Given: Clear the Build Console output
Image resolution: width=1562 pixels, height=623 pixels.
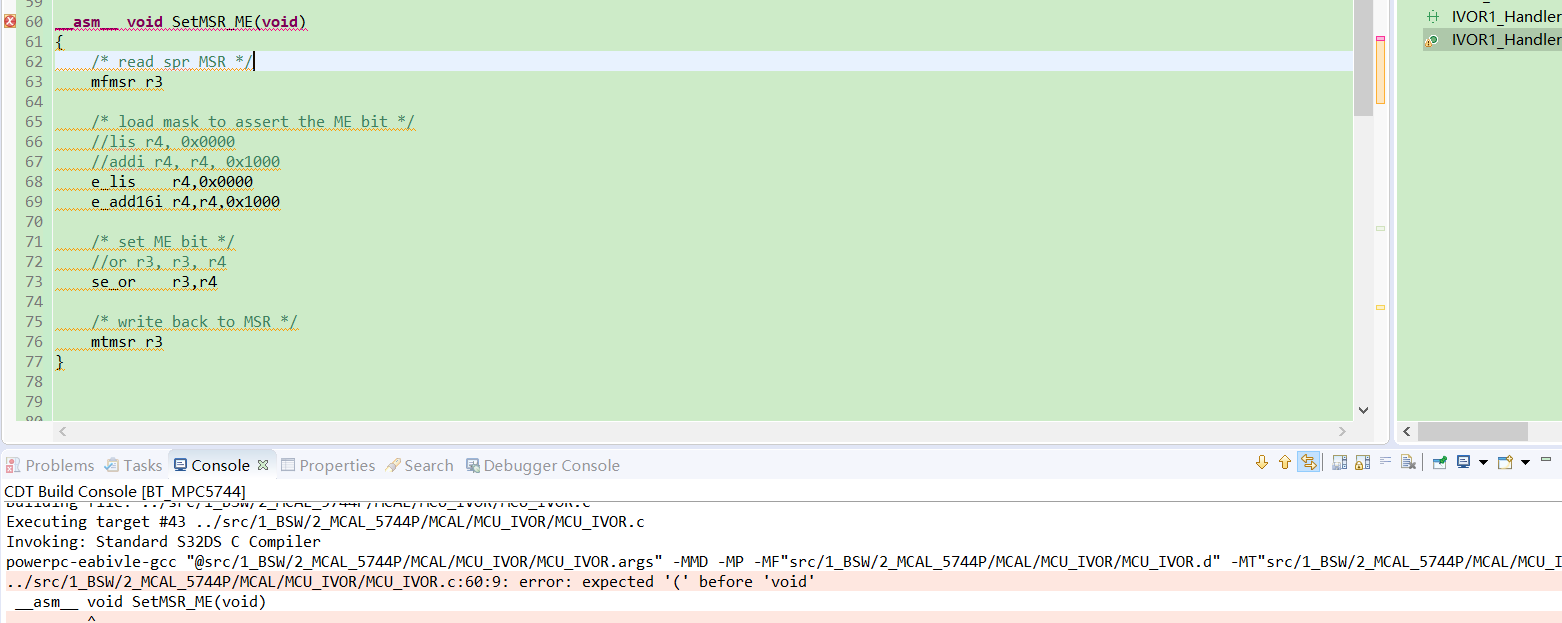Looking at the screenshot, I should (x=1408, y=462).
